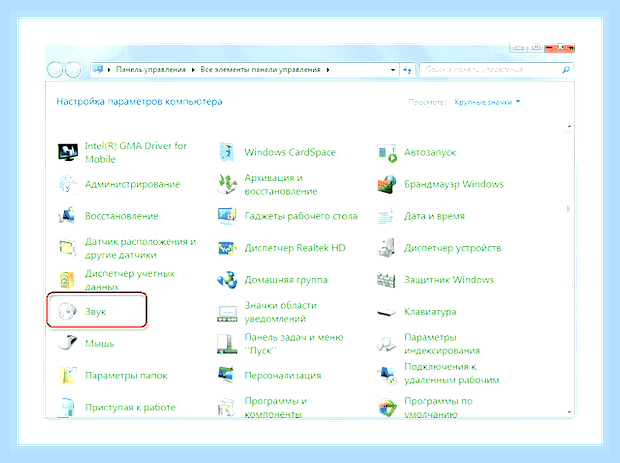Open the Автозапуск icon

[x=387, y=153]
